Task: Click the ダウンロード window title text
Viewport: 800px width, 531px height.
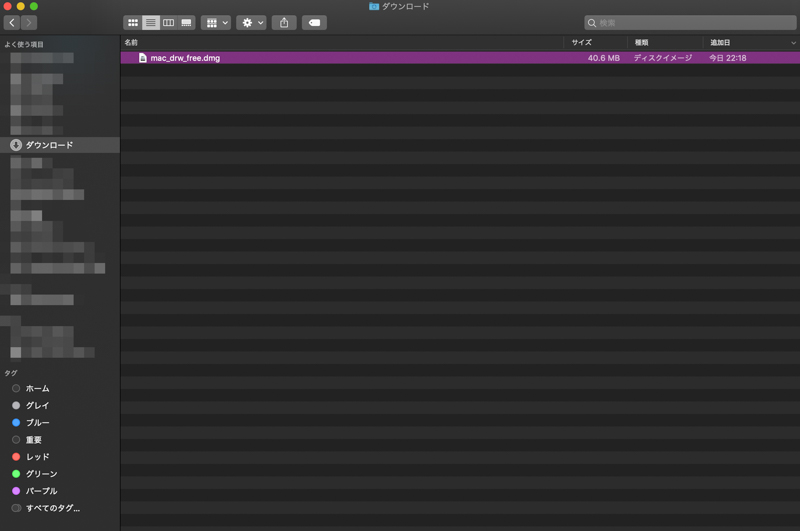Action: [406, 6]
